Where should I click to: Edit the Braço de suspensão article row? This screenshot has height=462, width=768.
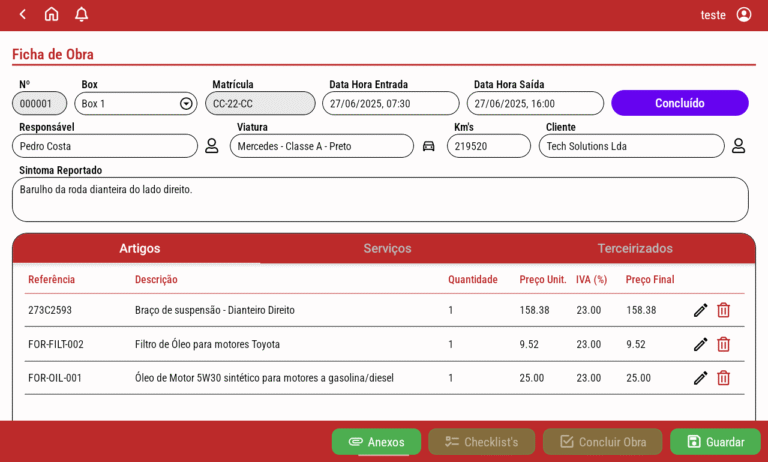[700, 310]
